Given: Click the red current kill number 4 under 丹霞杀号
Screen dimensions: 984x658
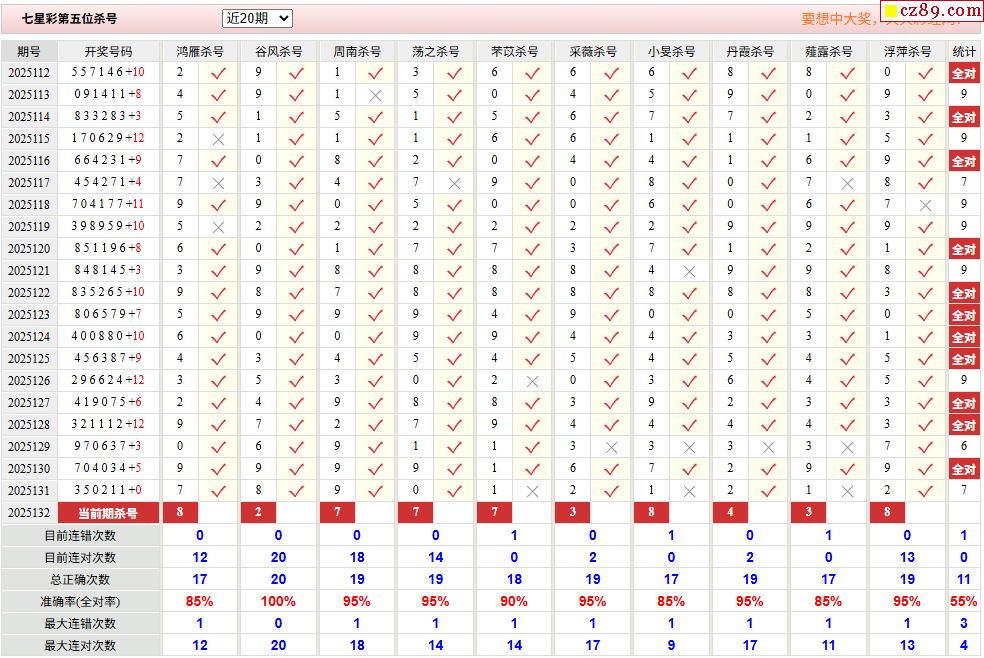Looking at the screenshot, I should click(730, 512).
